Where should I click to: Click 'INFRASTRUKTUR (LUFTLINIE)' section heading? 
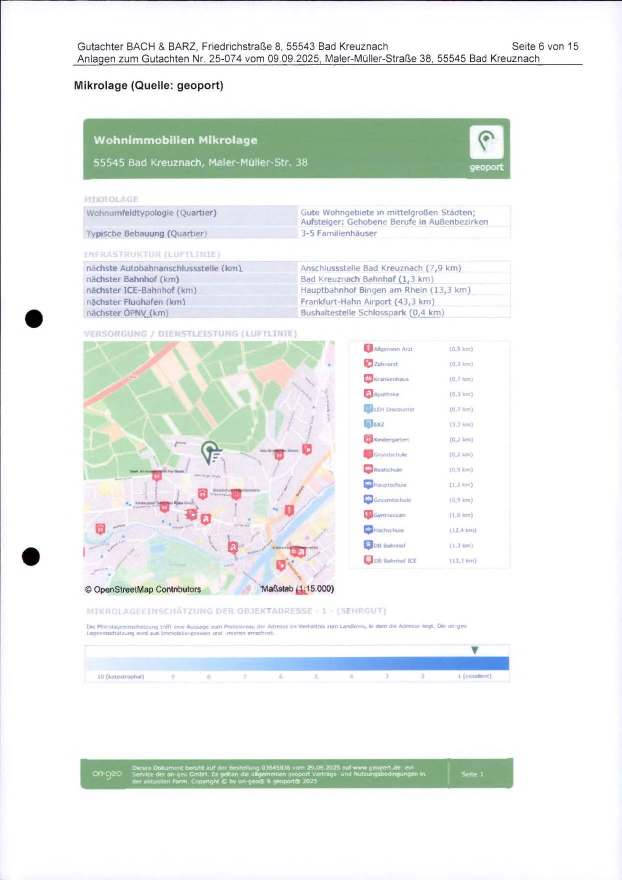click(152, 254)
